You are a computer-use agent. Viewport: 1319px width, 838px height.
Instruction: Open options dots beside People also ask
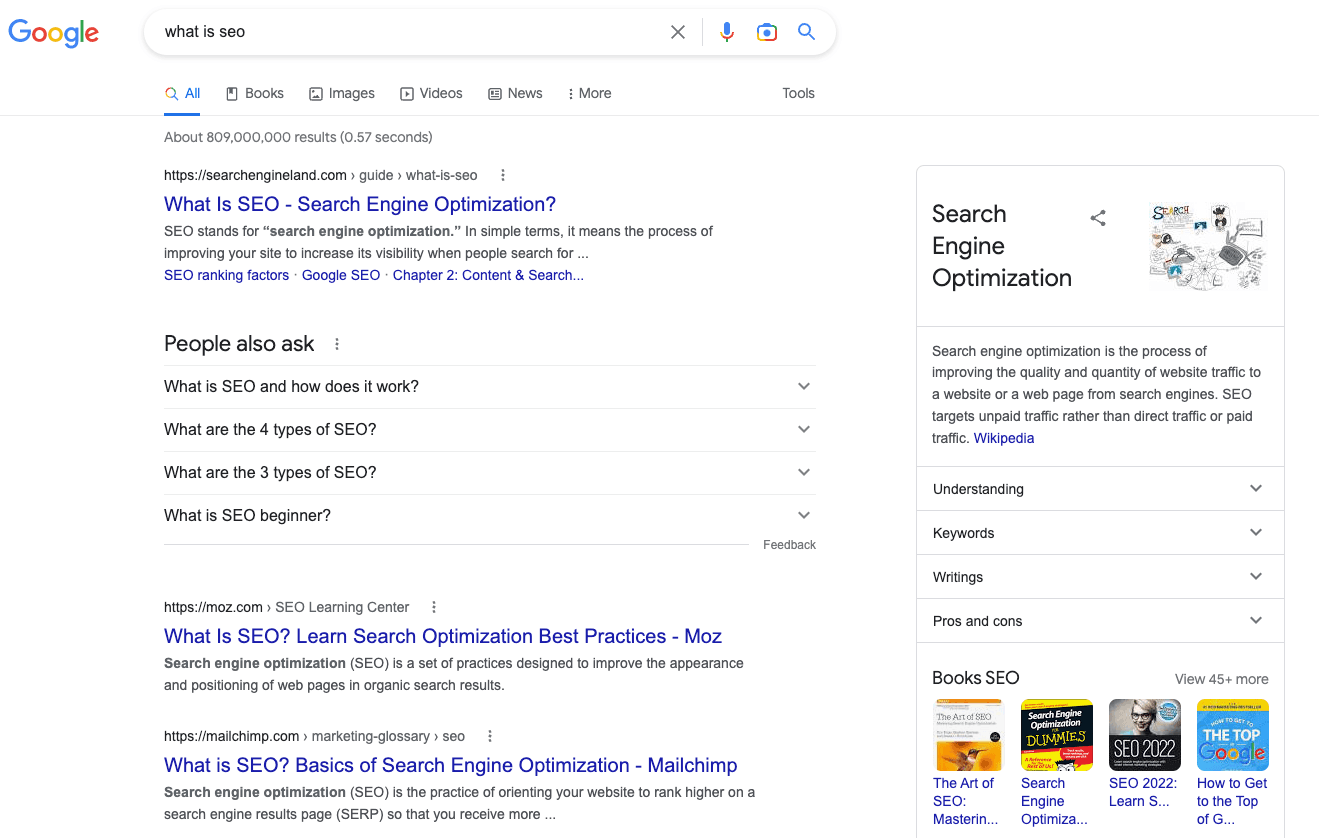point(337,344)
